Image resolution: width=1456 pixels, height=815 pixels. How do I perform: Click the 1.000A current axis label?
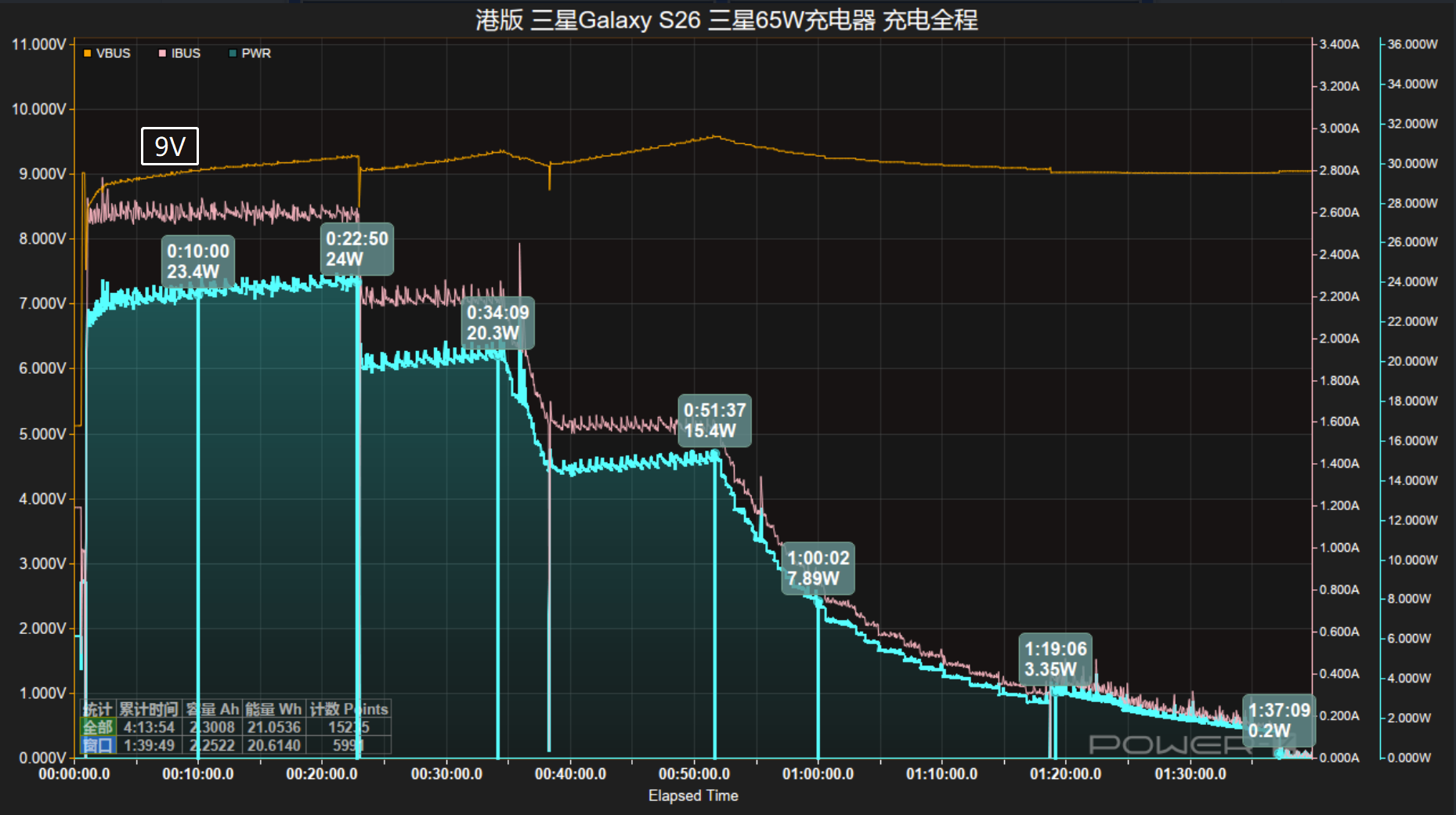1339,548
